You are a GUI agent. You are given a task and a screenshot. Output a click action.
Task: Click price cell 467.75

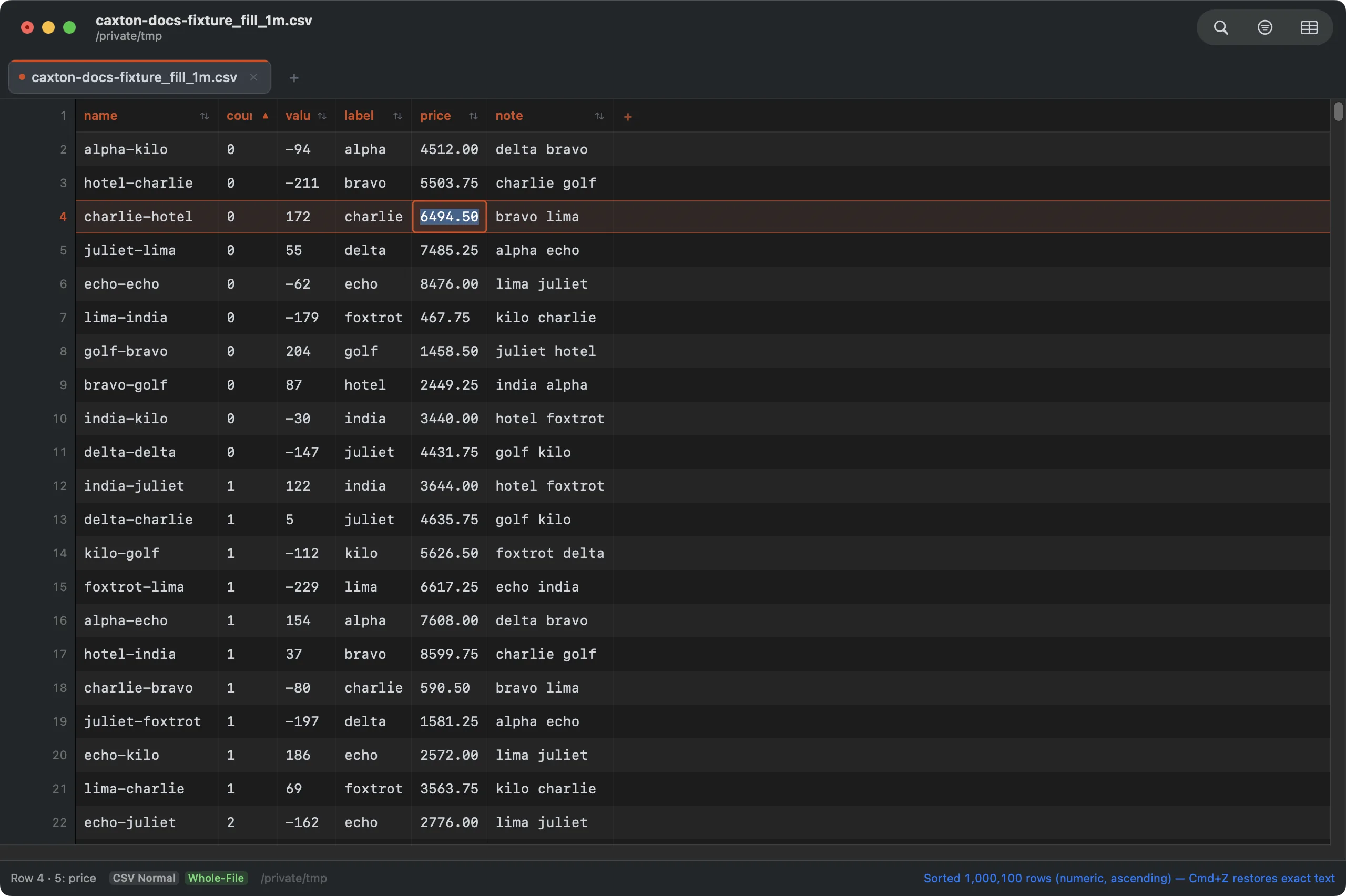coord(449,318)
